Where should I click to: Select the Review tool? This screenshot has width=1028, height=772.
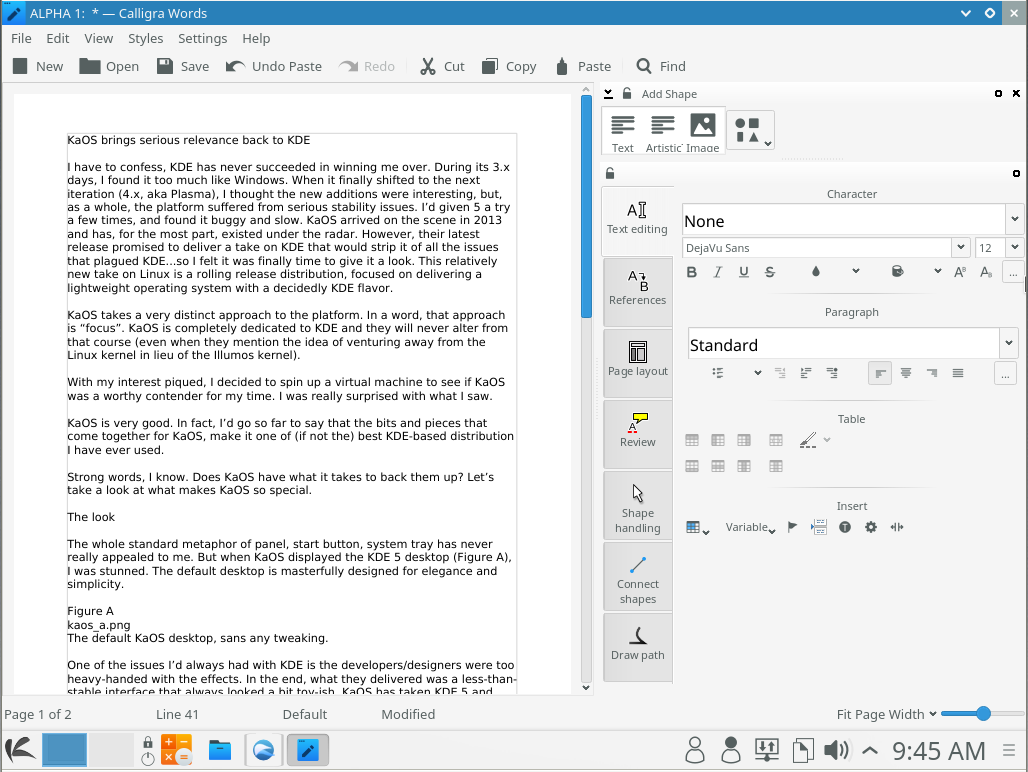pos(637,433)
